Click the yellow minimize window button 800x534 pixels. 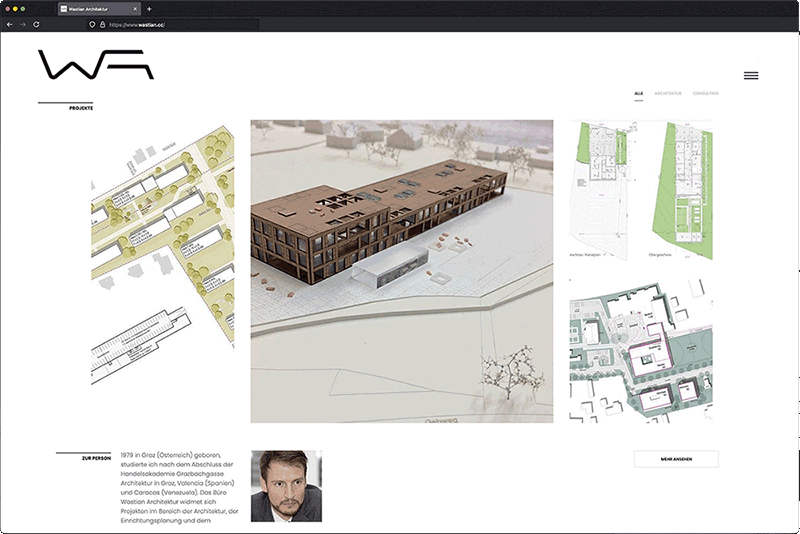tap(15, 9)
